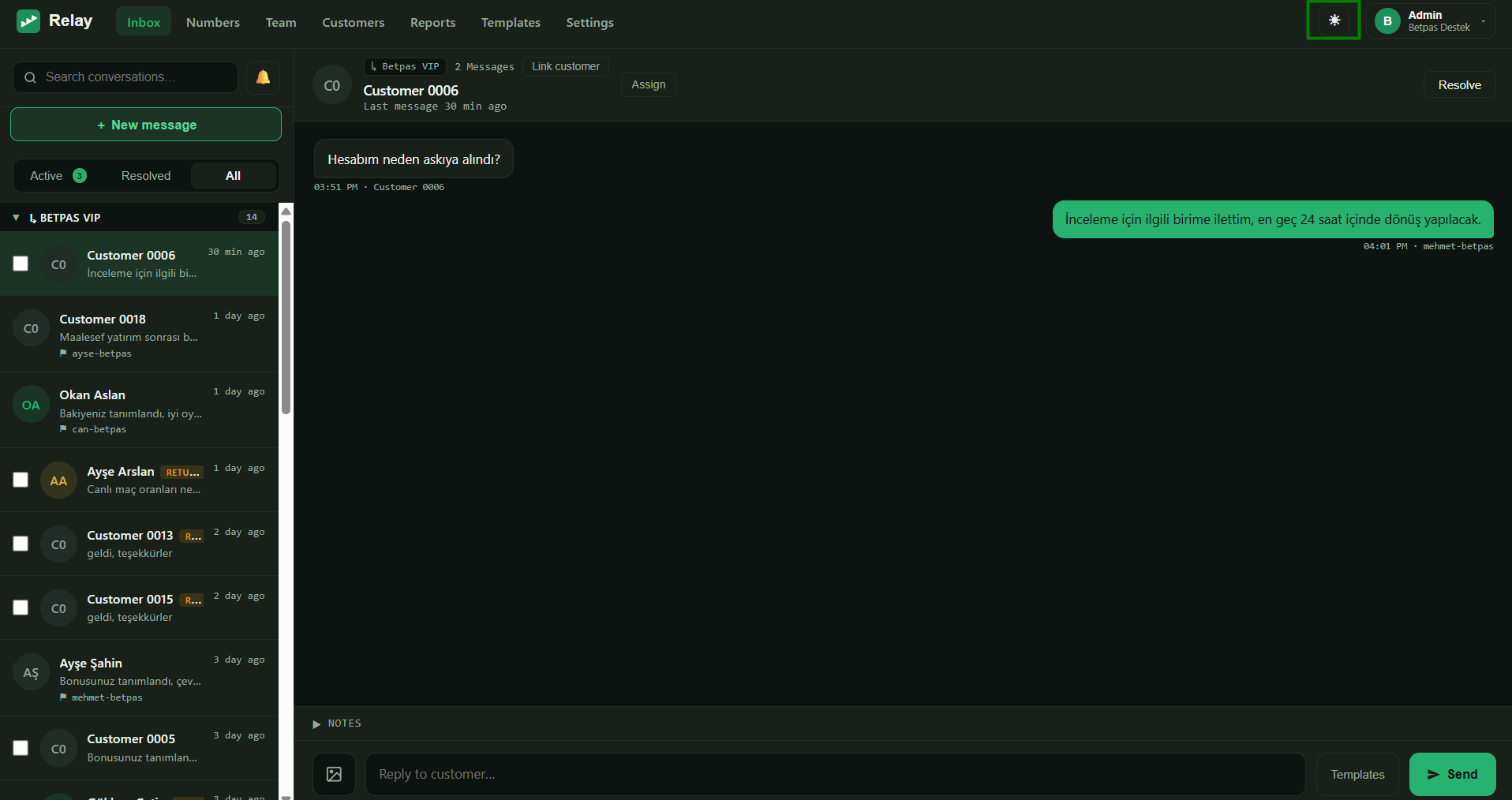Image resolution: width=1512 pixels, height=800 pixels.
Task: Click Customer 0018's CO avatar
Action: (31, 328)
